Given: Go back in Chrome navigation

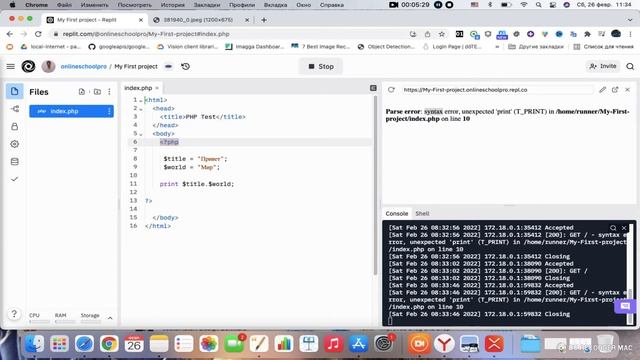Looking at the screenshot, I should coord(10,34).
